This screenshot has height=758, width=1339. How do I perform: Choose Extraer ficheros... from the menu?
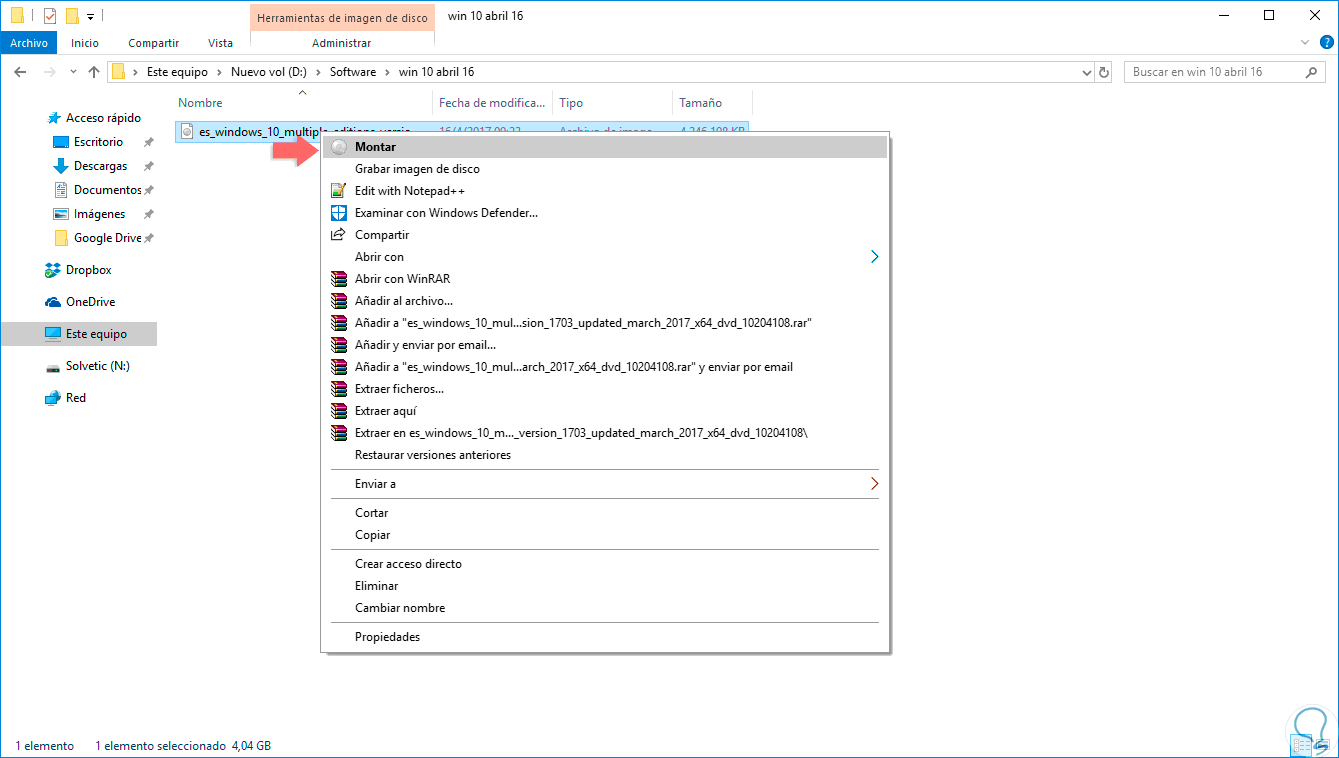[x=605, y=389]
